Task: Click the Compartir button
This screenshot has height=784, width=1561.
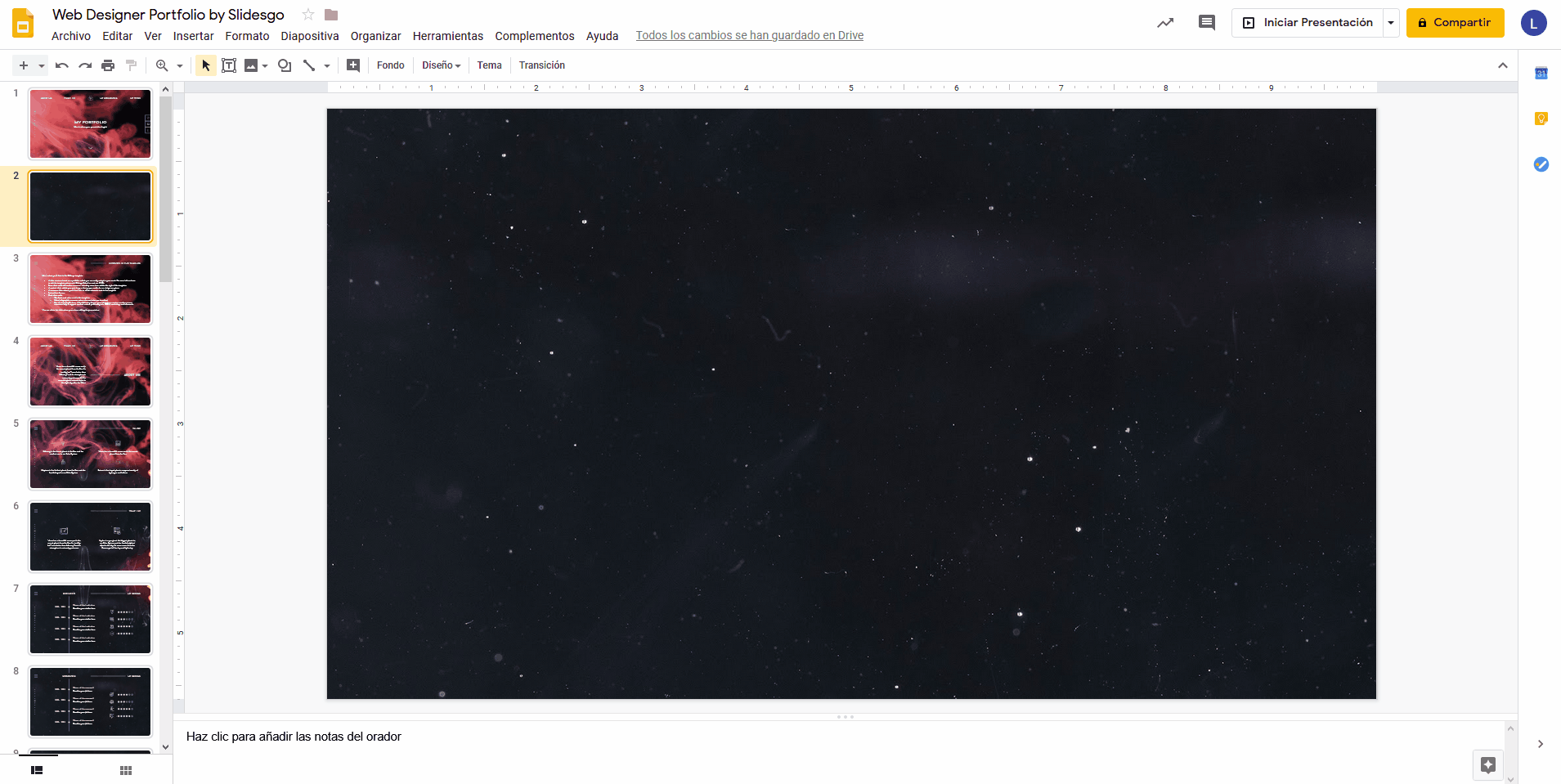Action: pos(1456,23)
